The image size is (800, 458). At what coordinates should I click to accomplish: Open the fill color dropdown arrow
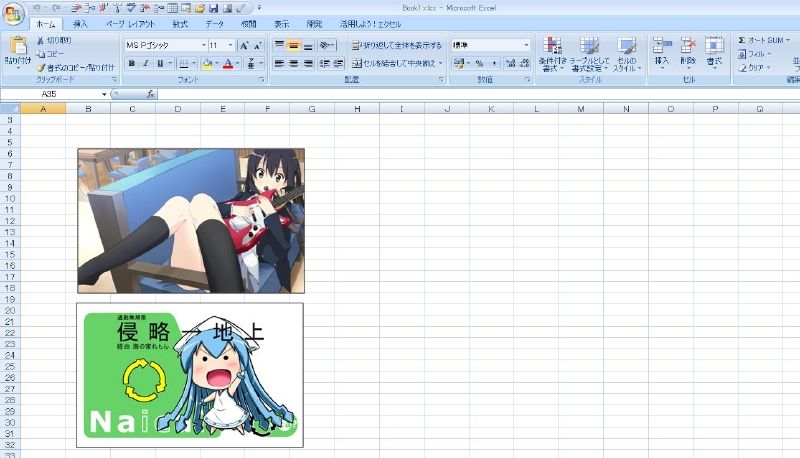(217, 63)
